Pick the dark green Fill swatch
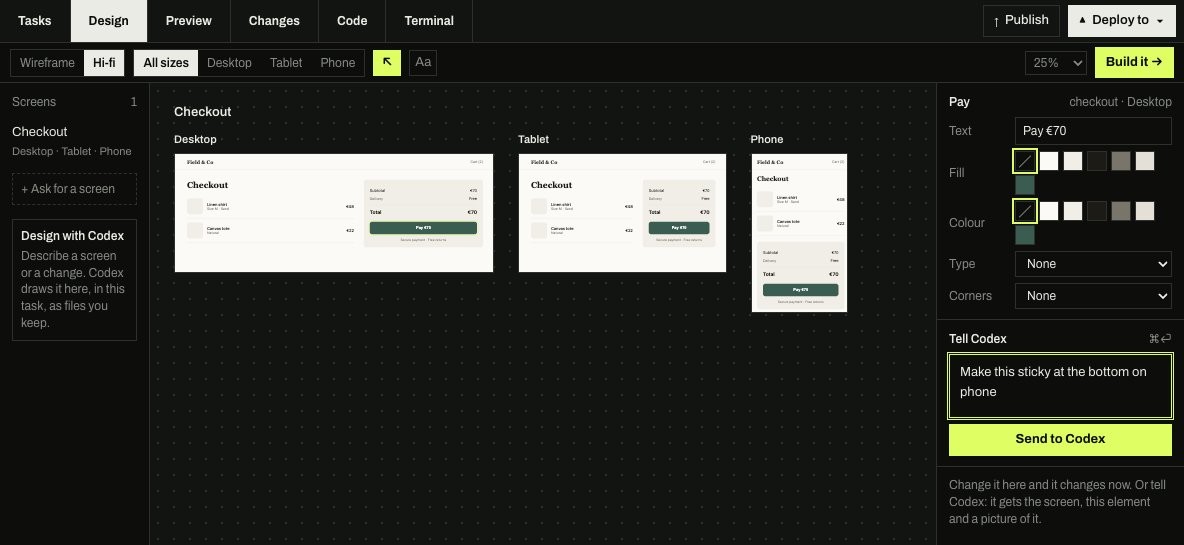This screenshot has width=1184, height=545. point(1025,185)
